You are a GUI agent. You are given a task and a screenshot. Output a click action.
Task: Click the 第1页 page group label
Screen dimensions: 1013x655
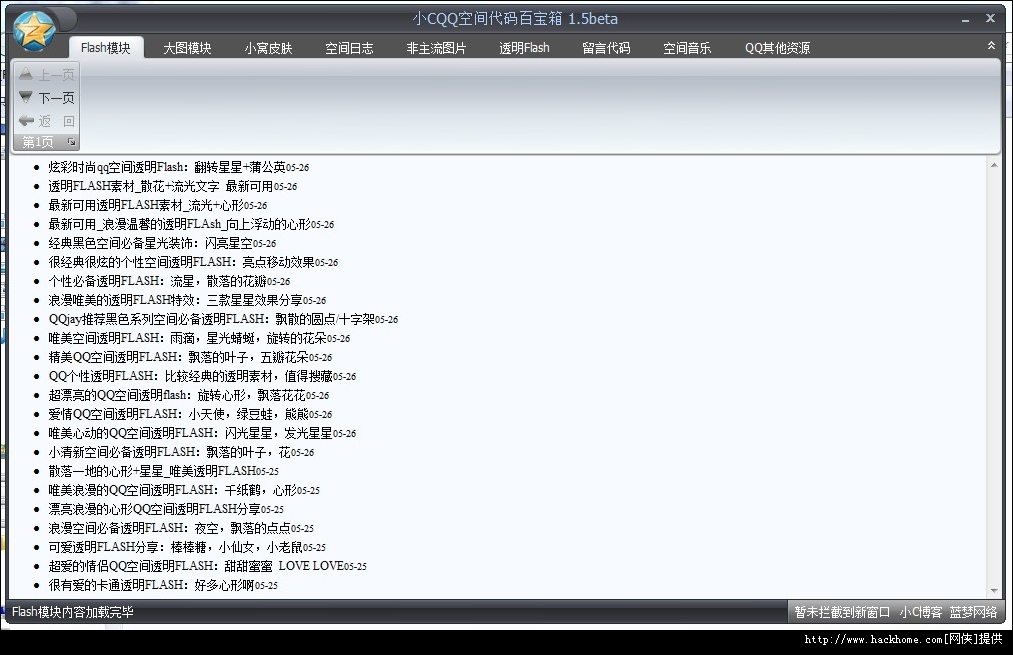click(x=38, y=142)
